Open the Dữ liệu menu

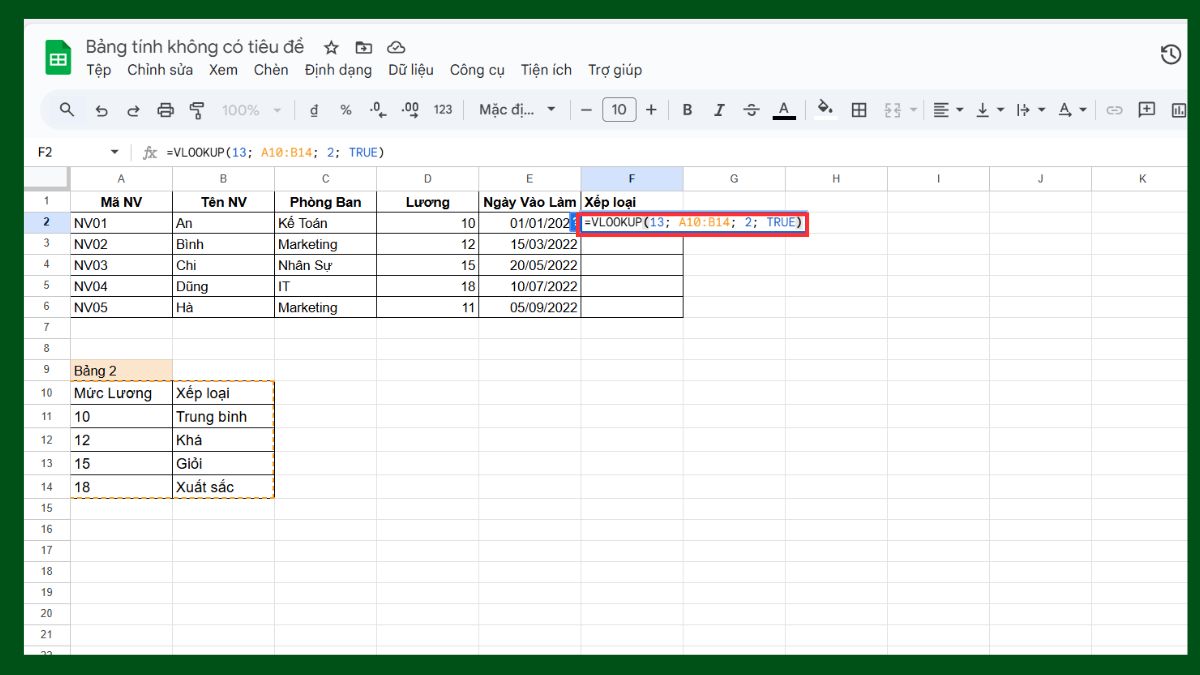(411, 70)
